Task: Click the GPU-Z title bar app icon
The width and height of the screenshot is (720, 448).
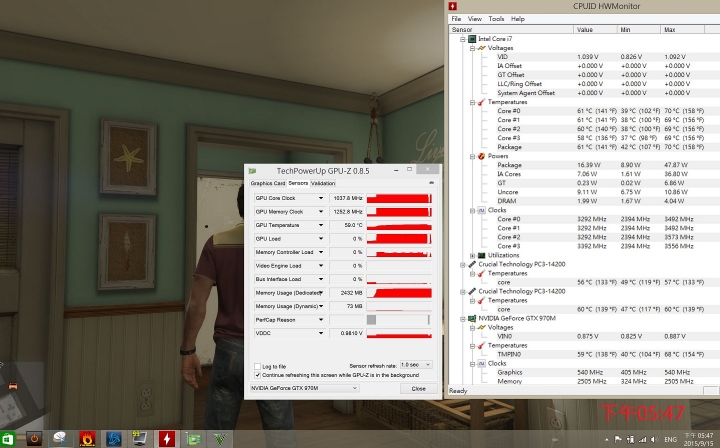Action: click(x=252, y=171)
